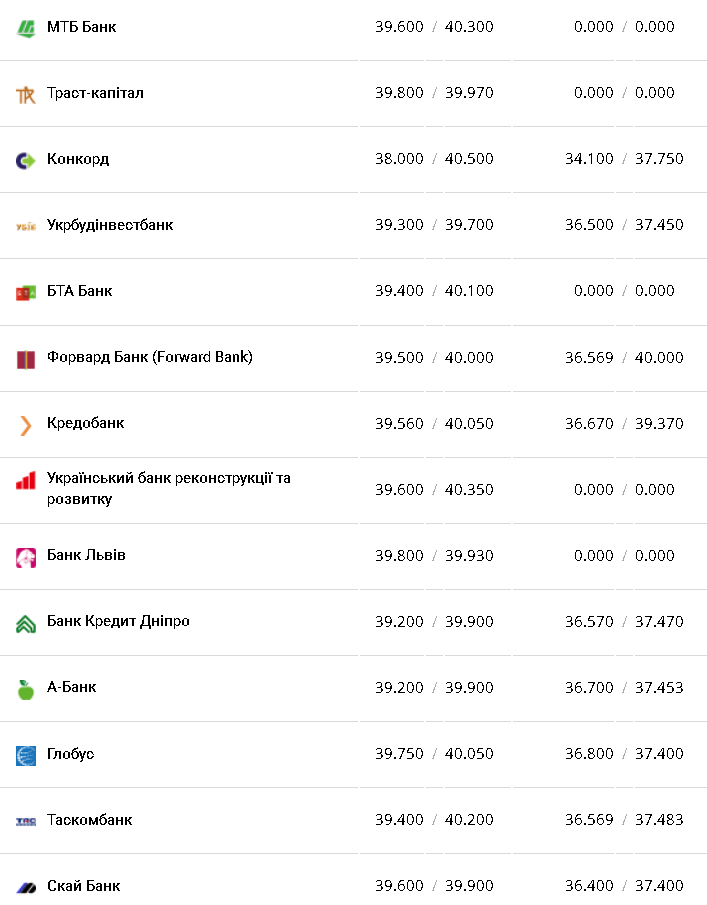Click the МТБ Банк green logo icon
707x905 pixels.
(26, 28)
